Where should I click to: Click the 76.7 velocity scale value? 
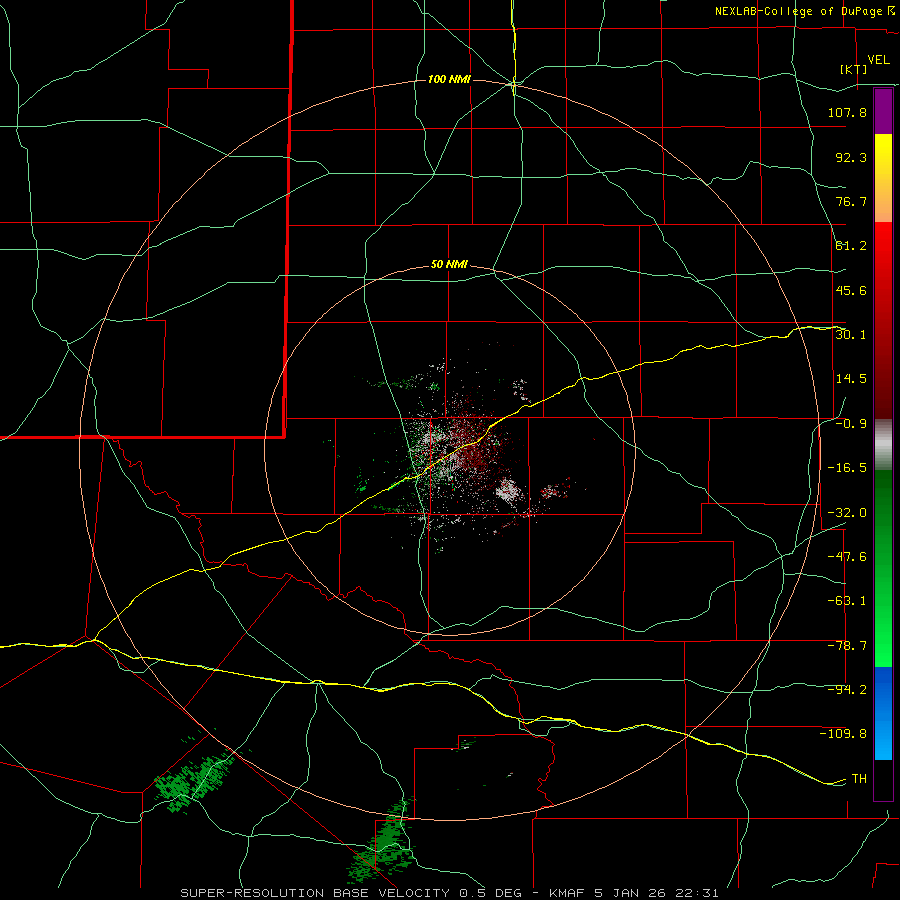[851, 201]
